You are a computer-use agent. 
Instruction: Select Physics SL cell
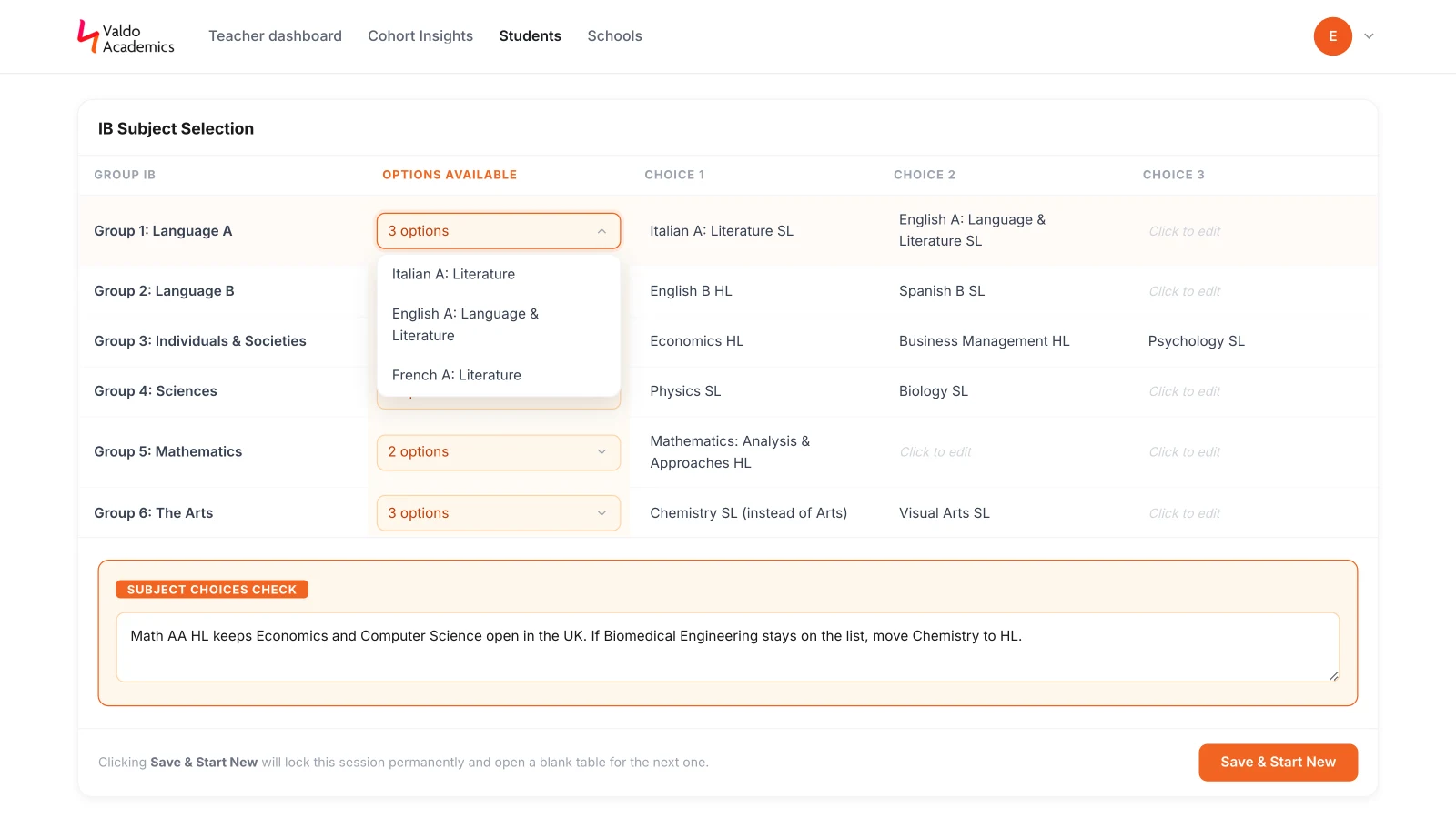685,391
